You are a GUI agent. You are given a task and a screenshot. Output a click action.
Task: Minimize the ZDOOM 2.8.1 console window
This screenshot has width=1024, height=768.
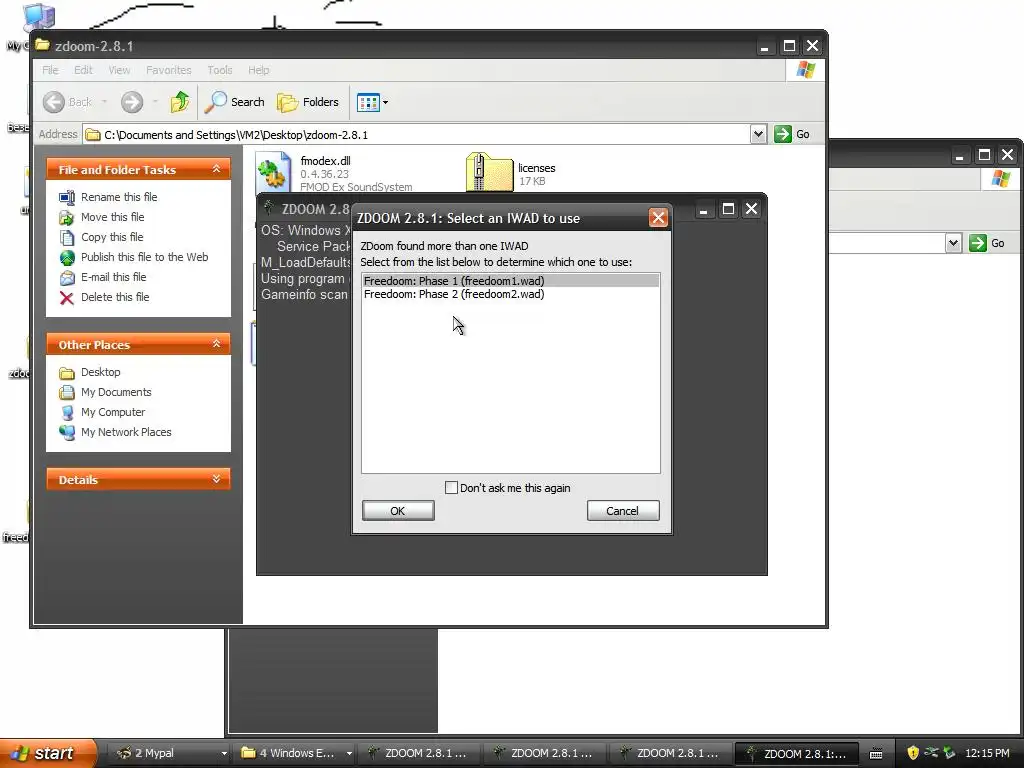tap(703, 209)
